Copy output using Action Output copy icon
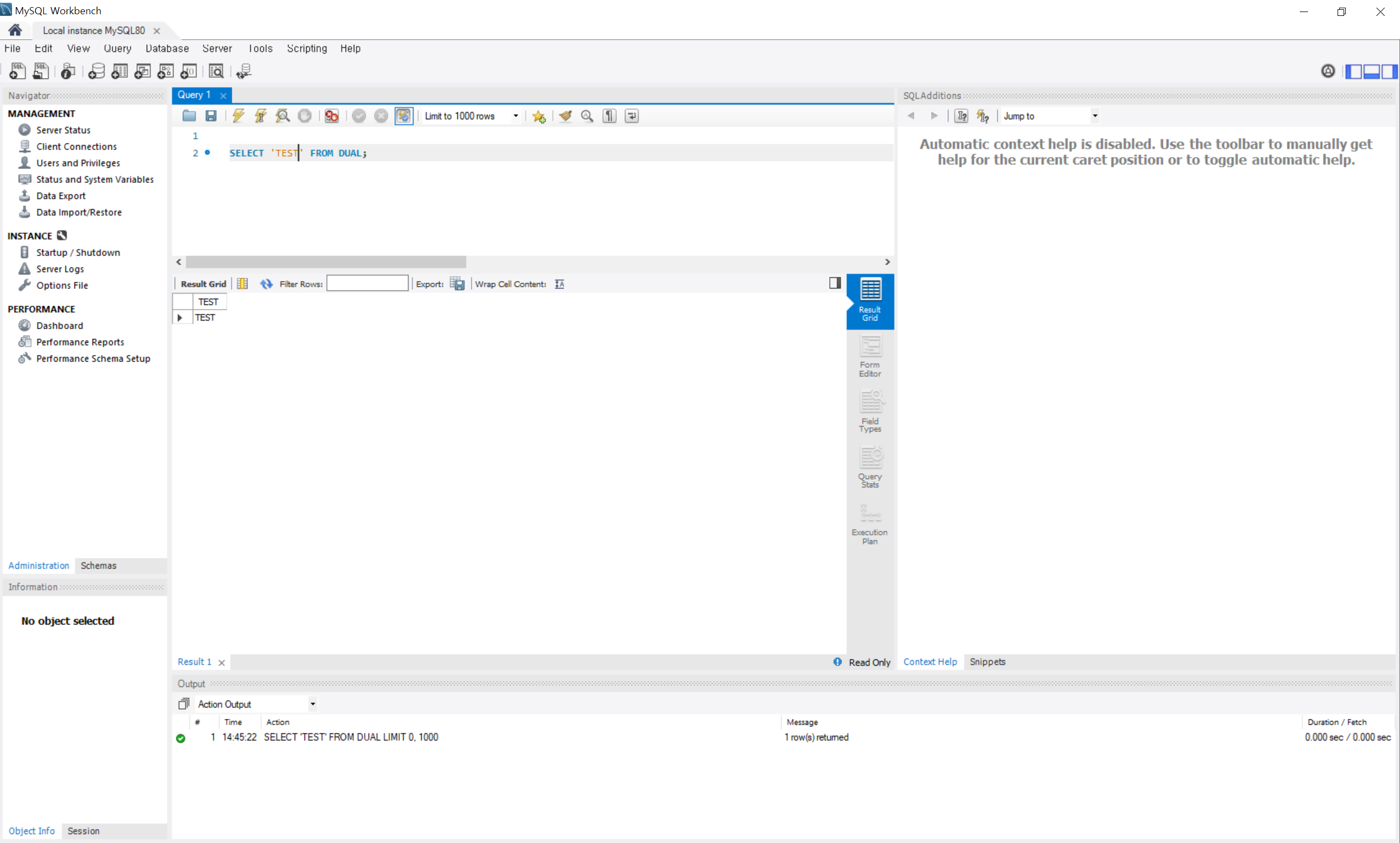This screenshot has height=843, width=1400. [183, 704]
